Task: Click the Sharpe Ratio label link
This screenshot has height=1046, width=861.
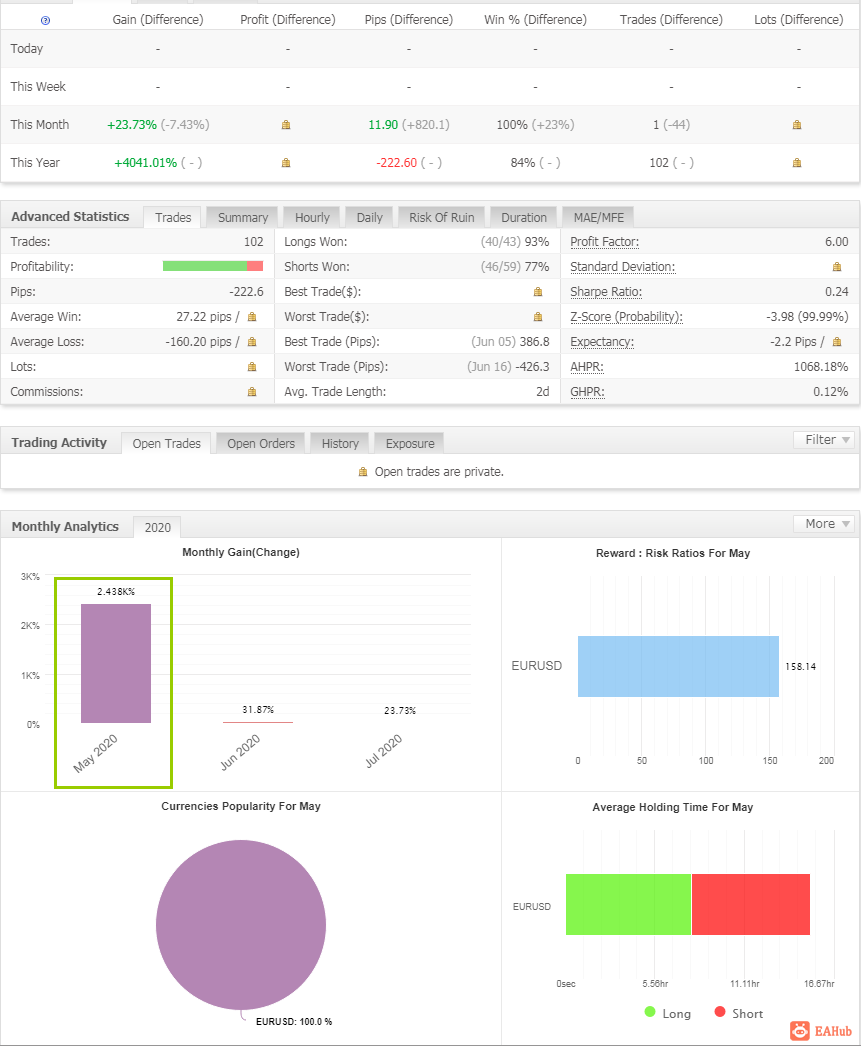Action: [x=606, y=292]
